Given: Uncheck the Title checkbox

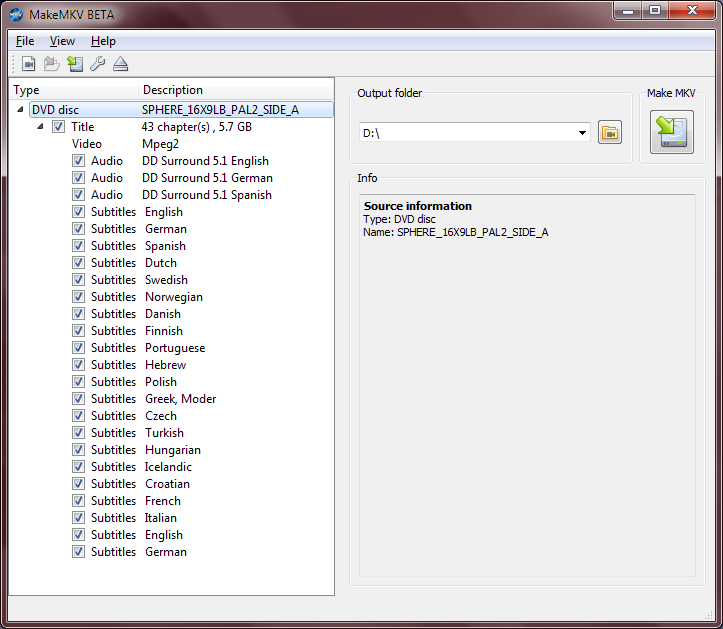Looking at the screenshot, I should pyautogui.click(x=58, y=126).
